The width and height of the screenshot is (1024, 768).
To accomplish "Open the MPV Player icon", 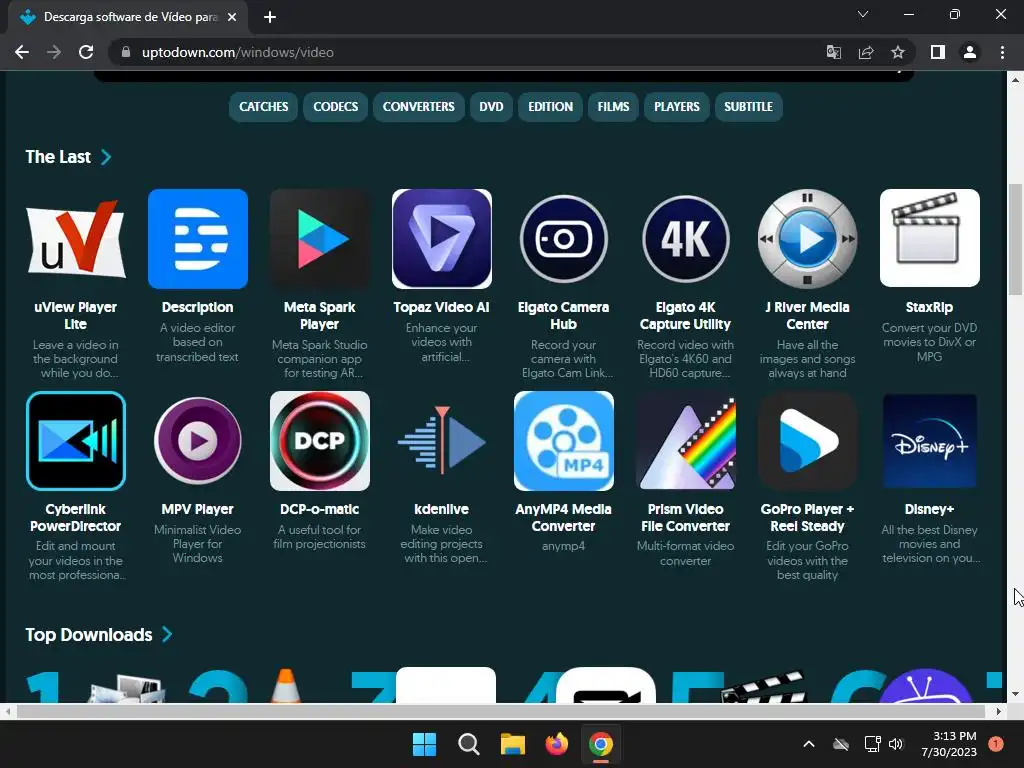I will click(x=198, y=441).
